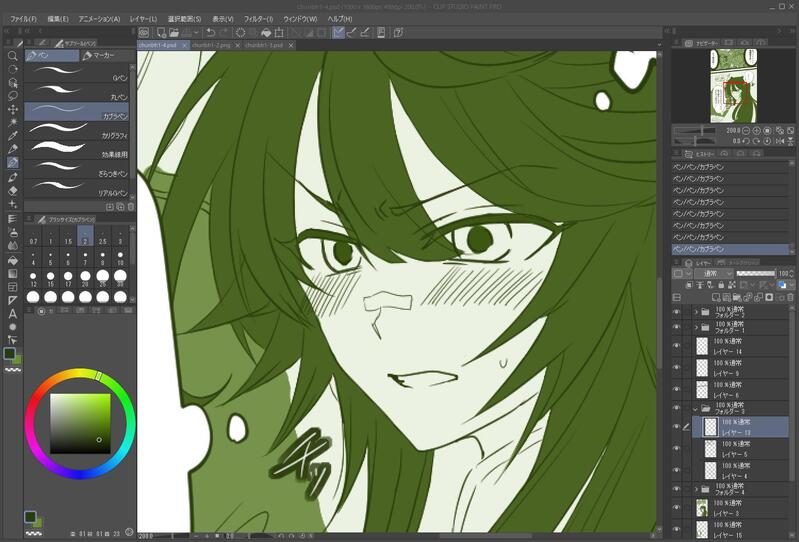Toggle visibility of フォルダー 2
This screenshot has width=799, height=542.
(677, 312)
